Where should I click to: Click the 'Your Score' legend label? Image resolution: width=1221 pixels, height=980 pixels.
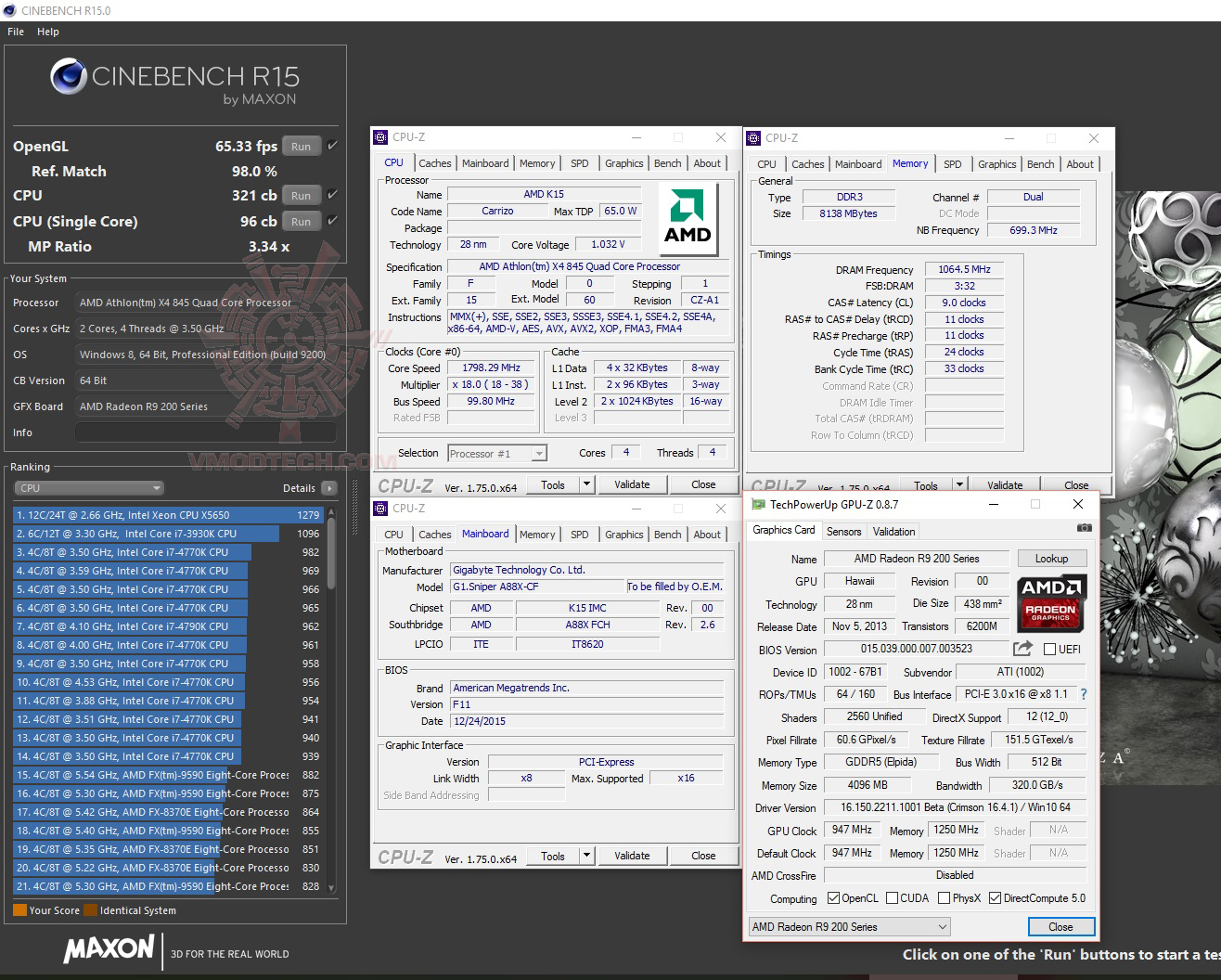click(x=55, y=910)
